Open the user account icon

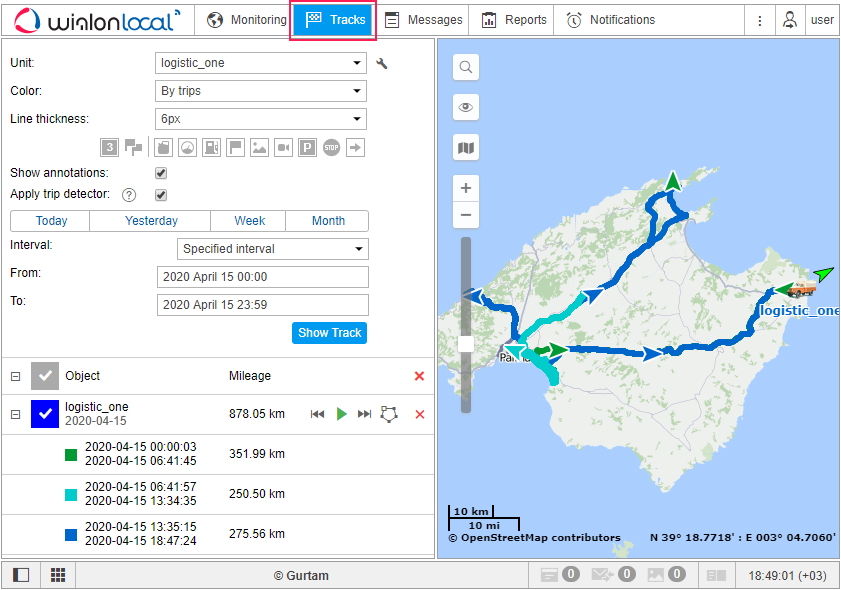(790, 20)
